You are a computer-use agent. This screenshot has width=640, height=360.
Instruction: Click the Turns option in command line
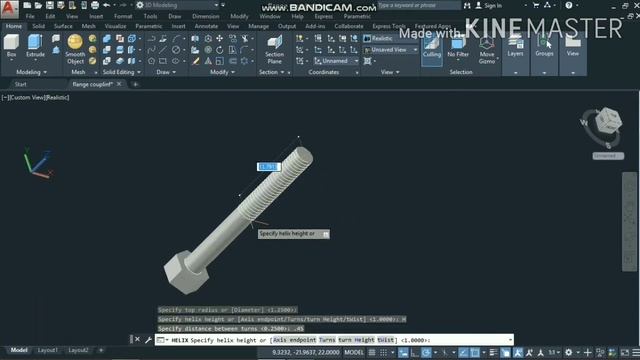pos(327,340)
